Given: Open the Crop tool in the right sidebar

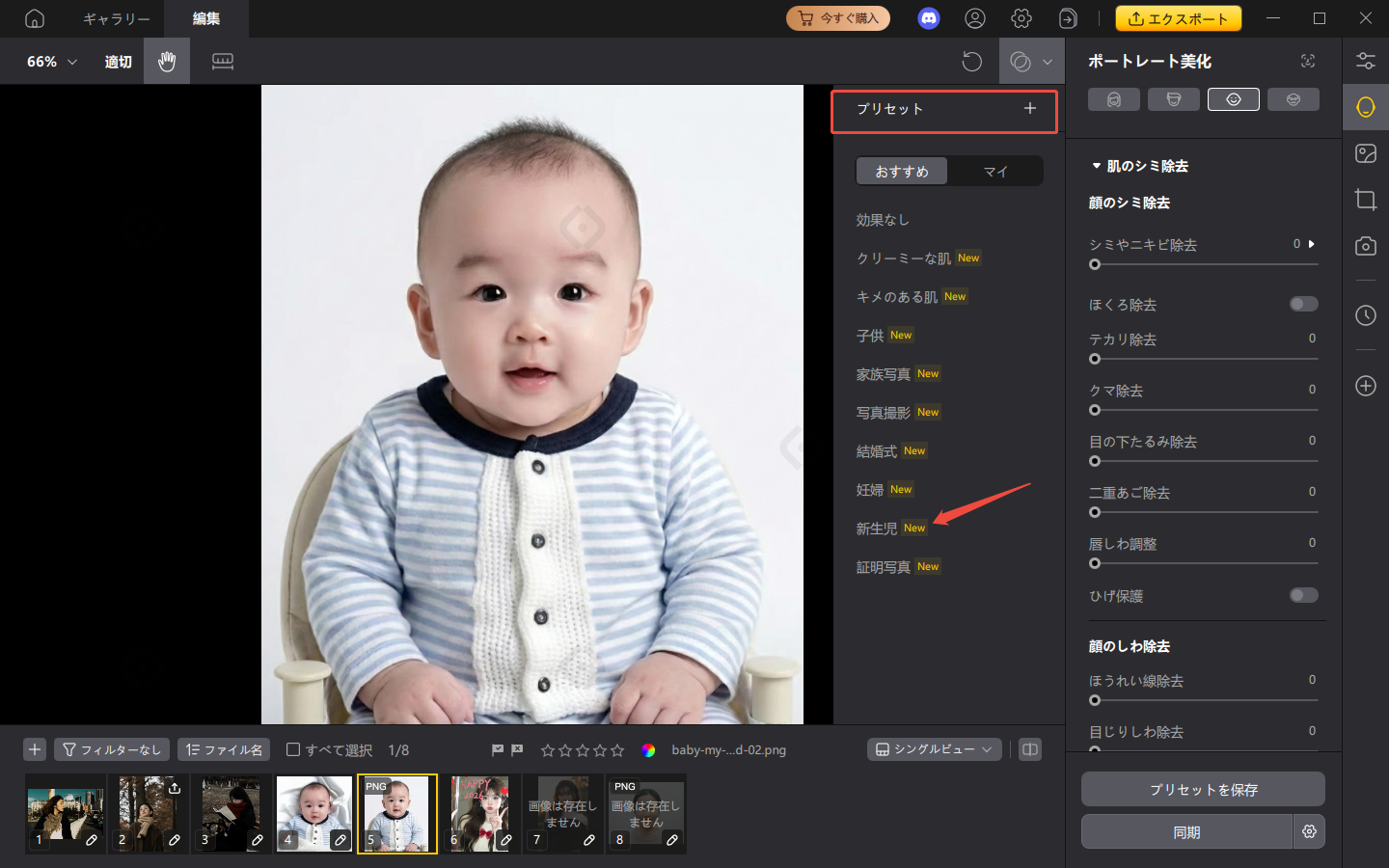Looking at the screenshot, I should 1365,200.
